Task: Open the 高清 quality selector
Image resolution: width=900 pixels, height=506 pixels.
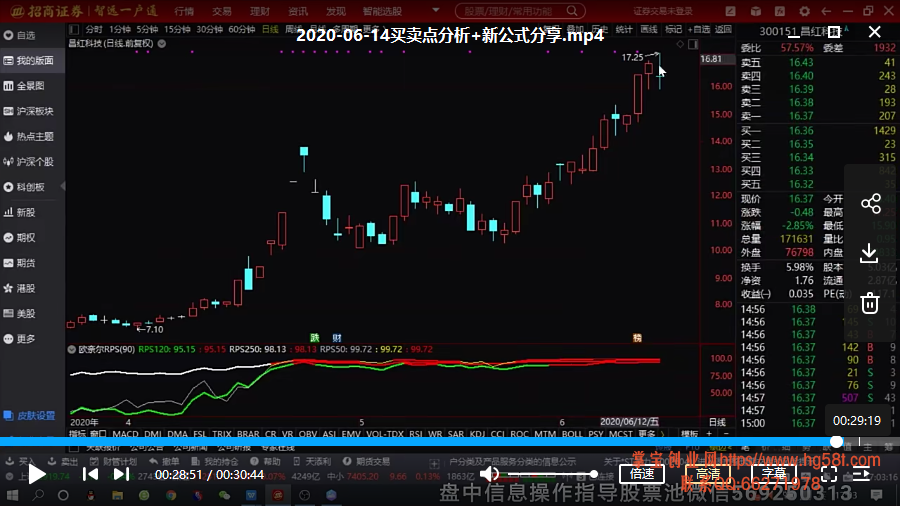Action: click(708, 474)
